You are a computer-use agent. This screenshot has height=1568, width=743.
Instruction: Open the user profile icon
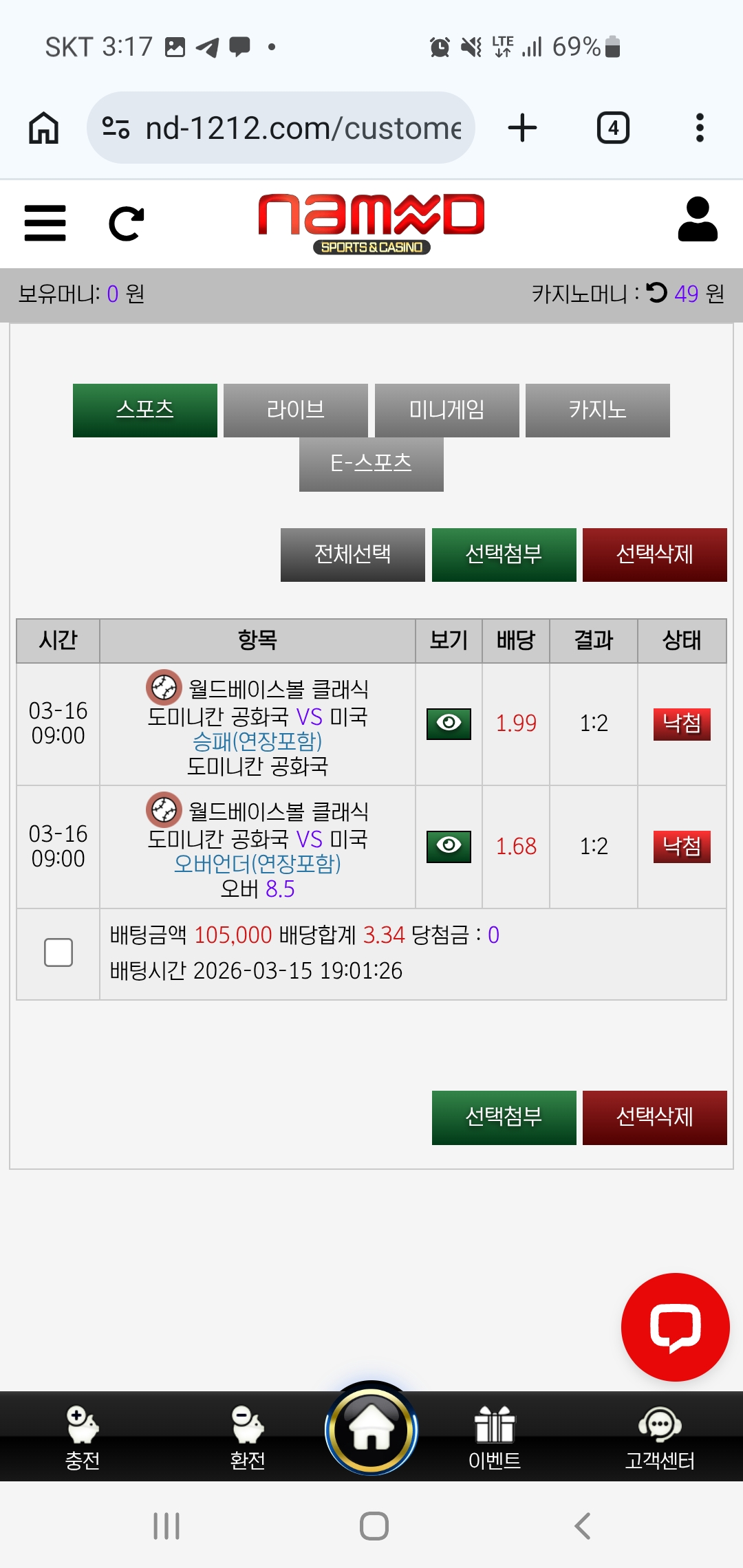click(x=698, y=219)
